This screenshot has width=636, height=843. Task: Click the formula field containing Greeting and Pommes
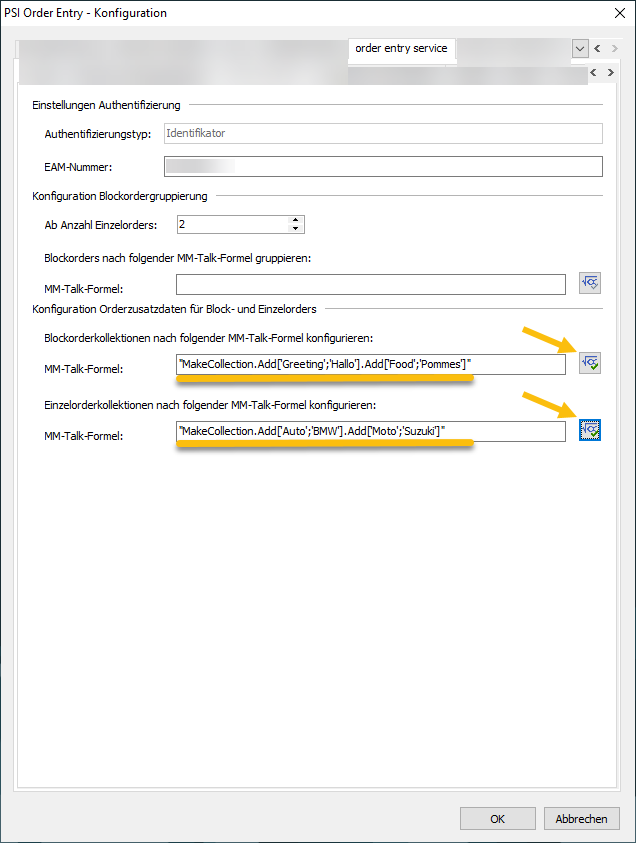[x=370, y=364]
